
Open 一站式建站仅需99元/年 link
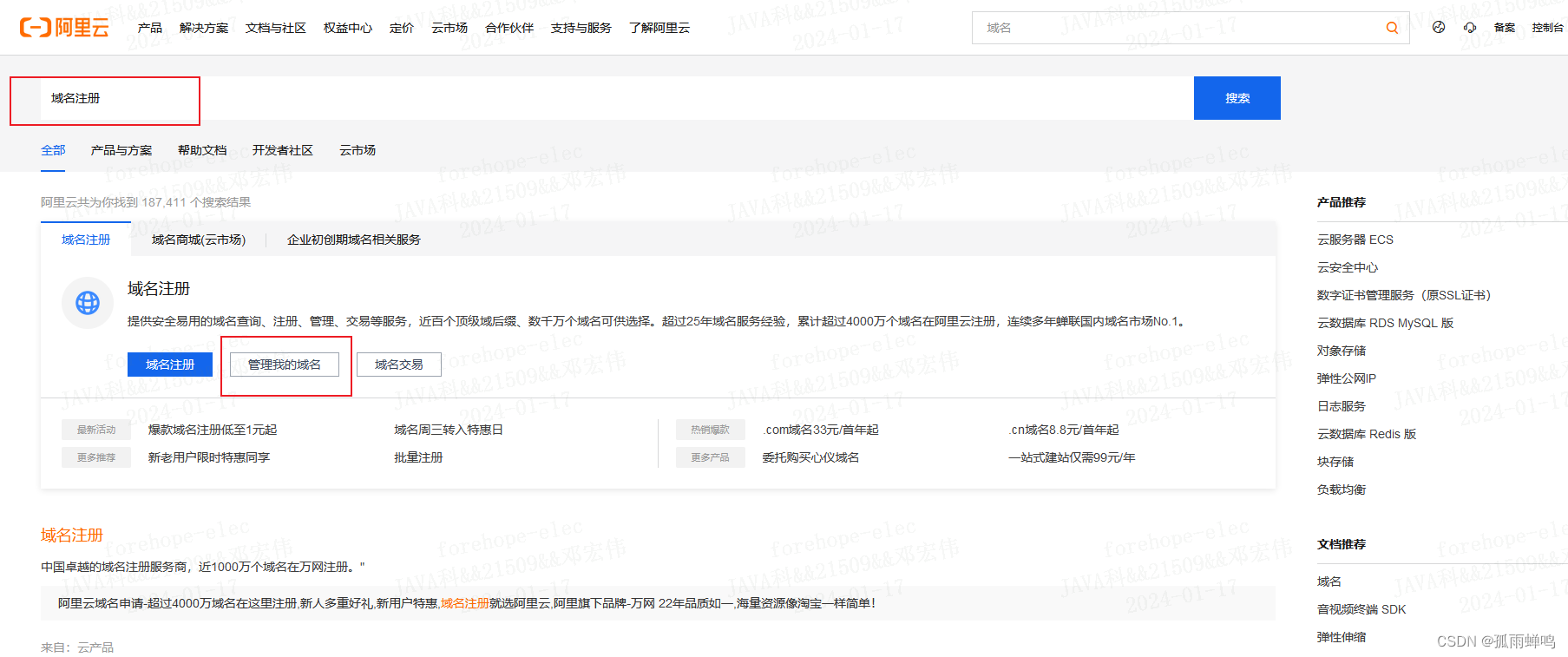point(1072,457)
